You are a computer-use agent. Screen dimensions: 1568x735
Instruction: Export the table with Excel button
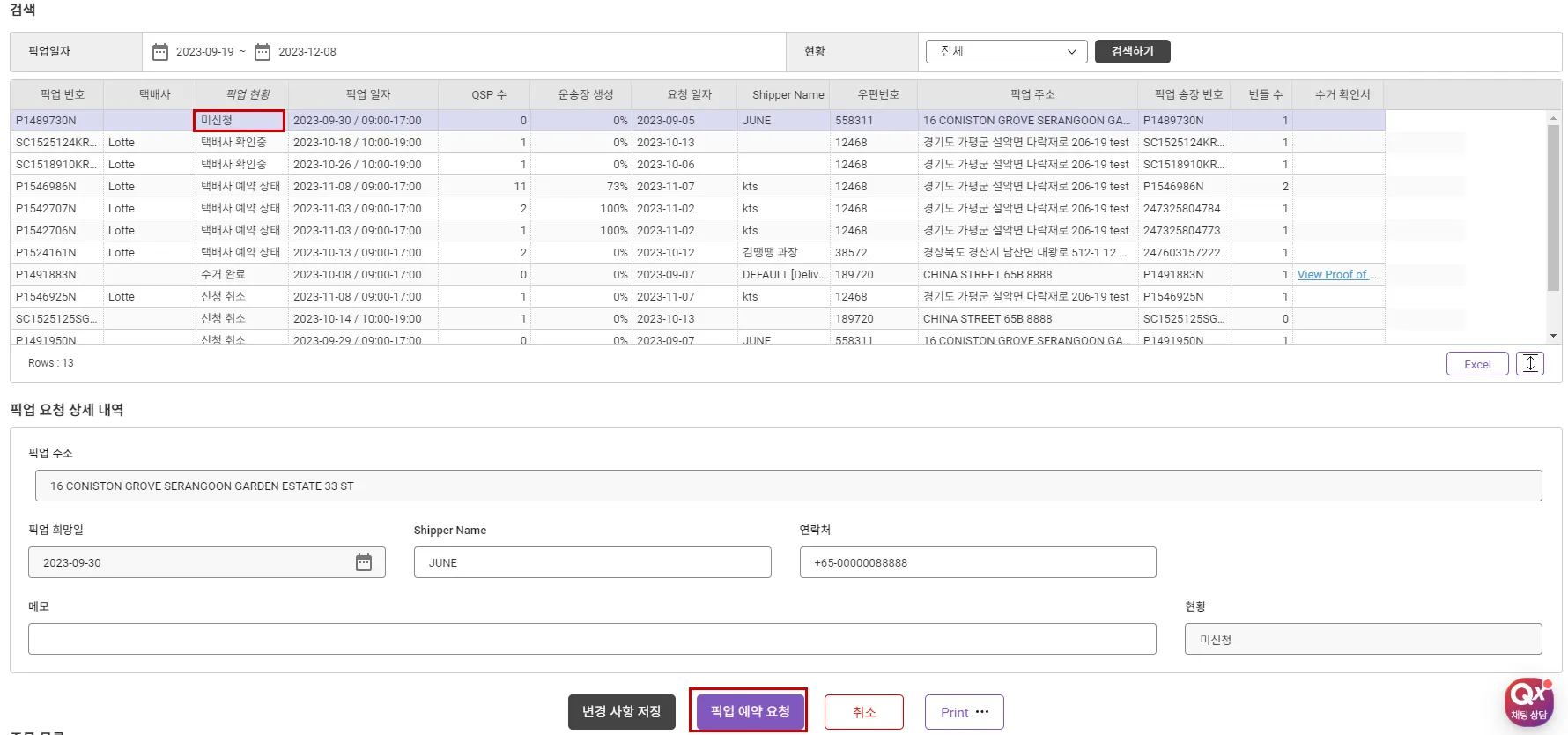tap(1477, 364)
